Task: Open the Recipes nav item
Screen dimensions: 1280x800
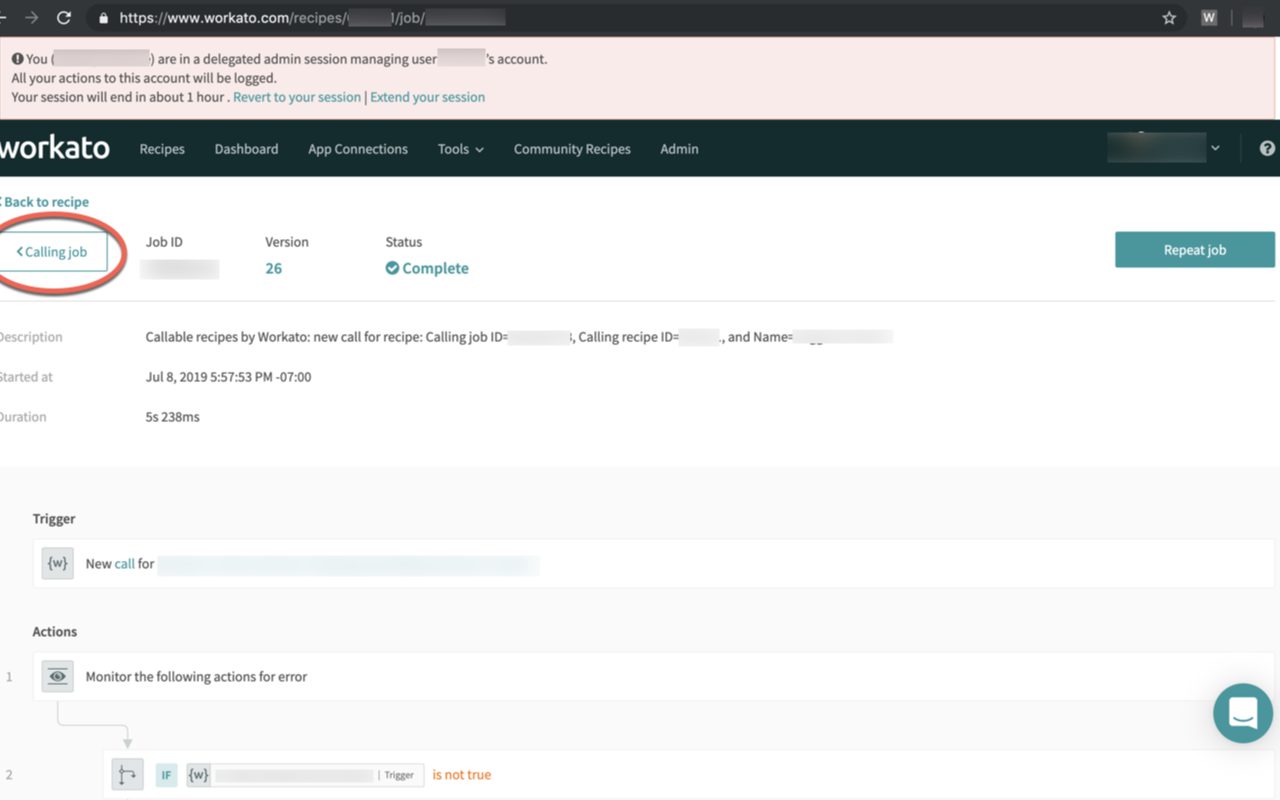Action: 162,149
